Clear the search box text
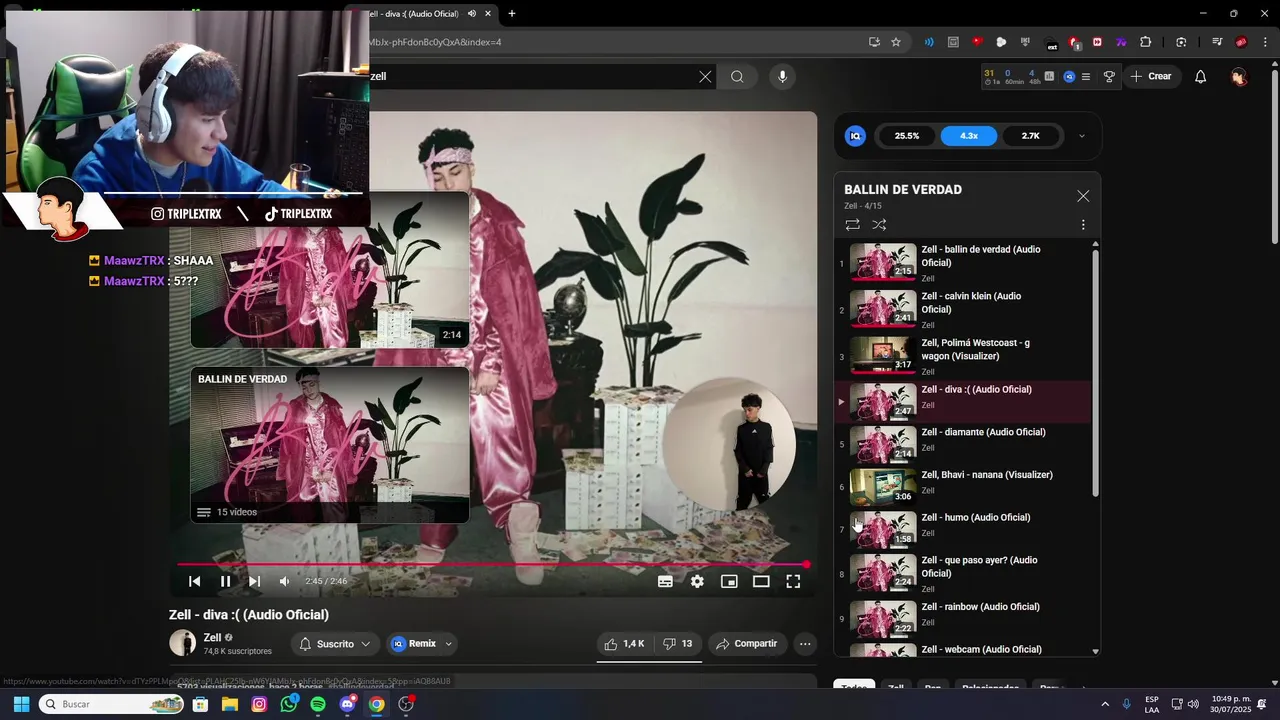The width and height of the screenshot is (1280, 720). click(705, 76)
